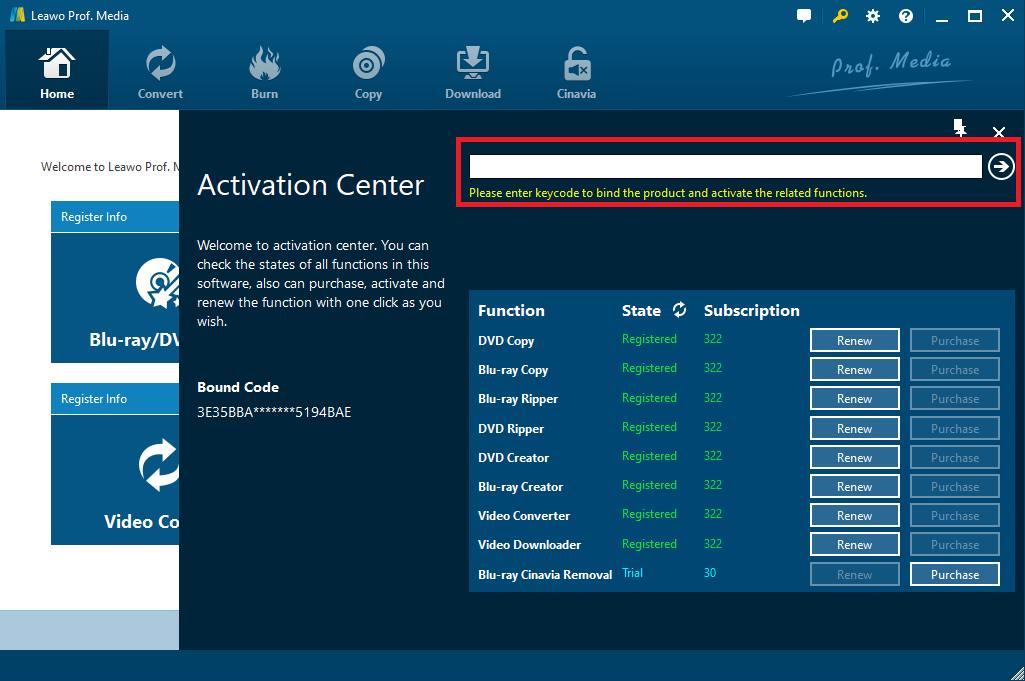The image size is (1025, 681).
Task: Pin the Activation Center panel
Action: click(x=960, y=128)
